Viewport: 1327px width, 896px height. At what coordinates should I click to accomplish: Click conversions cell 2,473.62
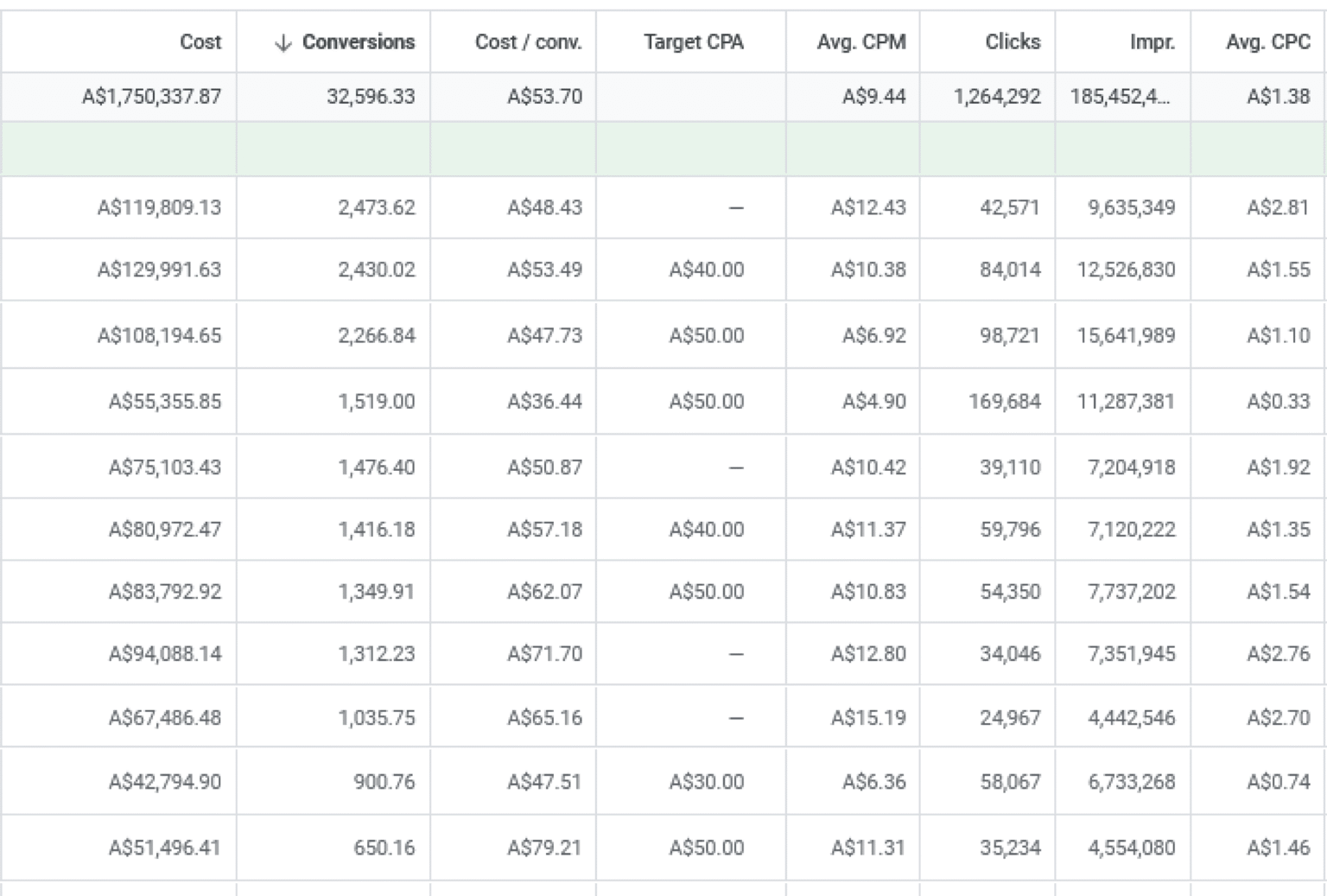(x=376, y=208)
